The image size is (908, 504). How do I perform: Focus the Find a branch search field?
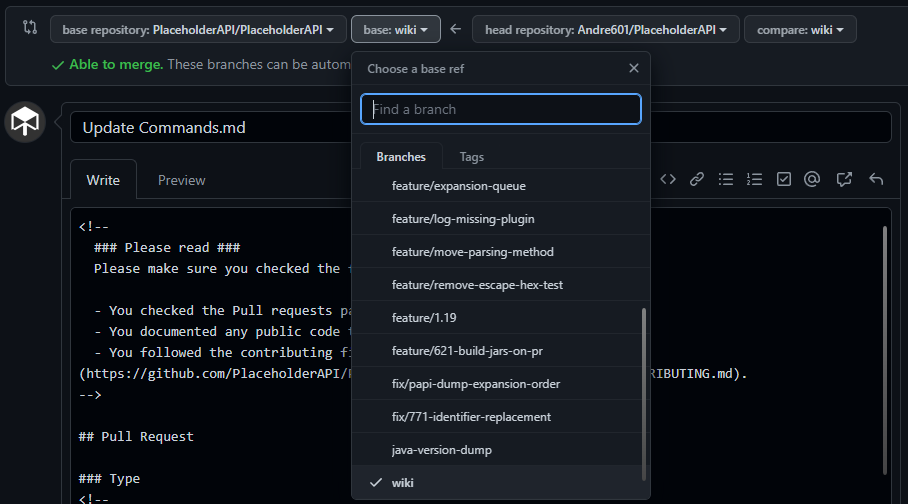(500, 109)
